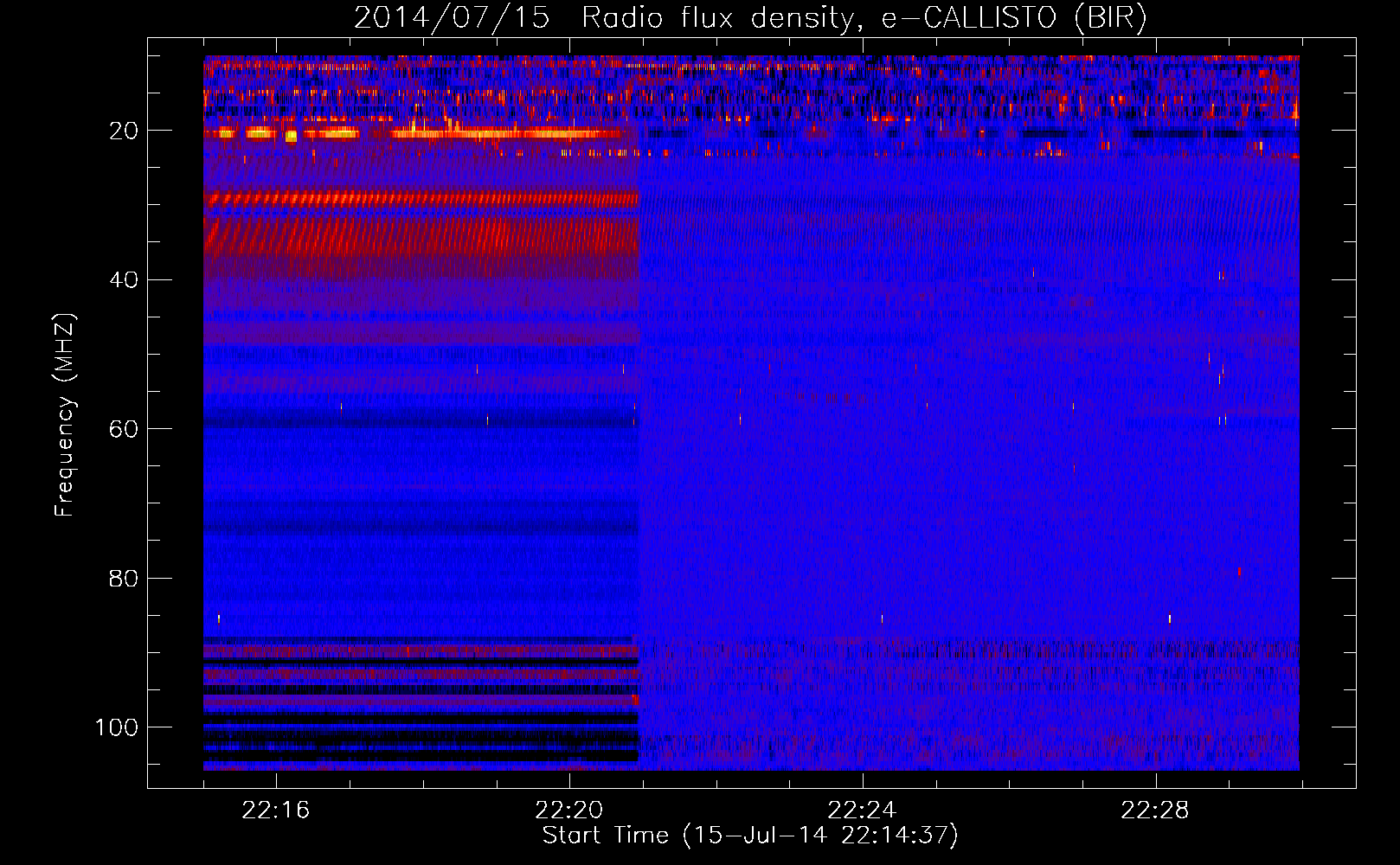The width and height of the screenshot is (1400, 865).
Task: Click the '22:28' time tick label
Action: tap(1155, 811)
